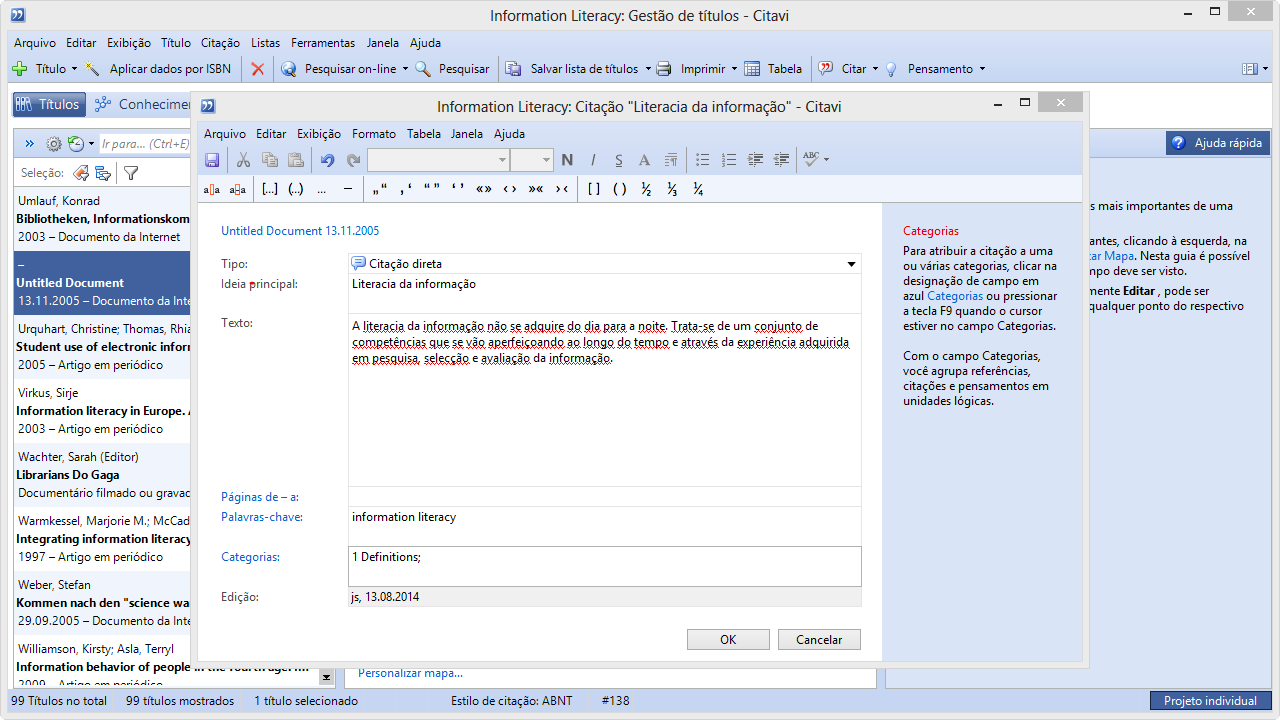Click the OK button
The height and width of the screenshot is (720, 1280).
(728, 640)
